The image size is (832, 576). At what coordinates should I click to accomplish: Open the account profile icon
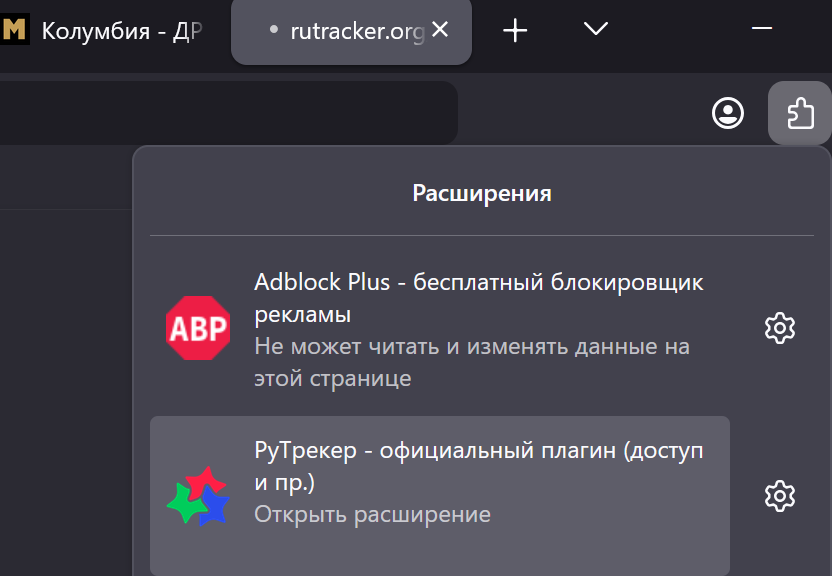click(727, 113)
